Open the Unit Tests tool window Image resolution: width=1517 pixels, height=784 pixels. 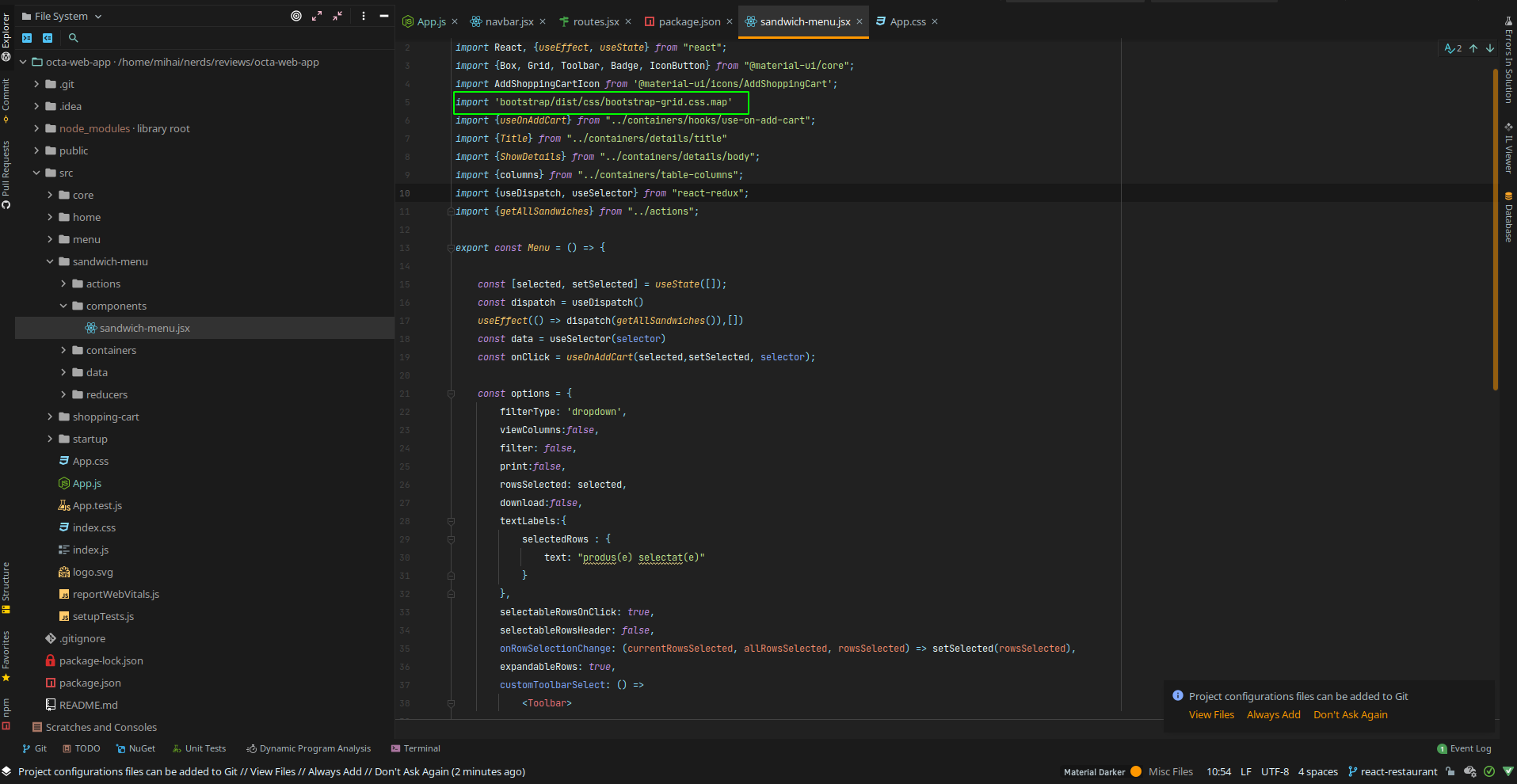tap(199, 748)
